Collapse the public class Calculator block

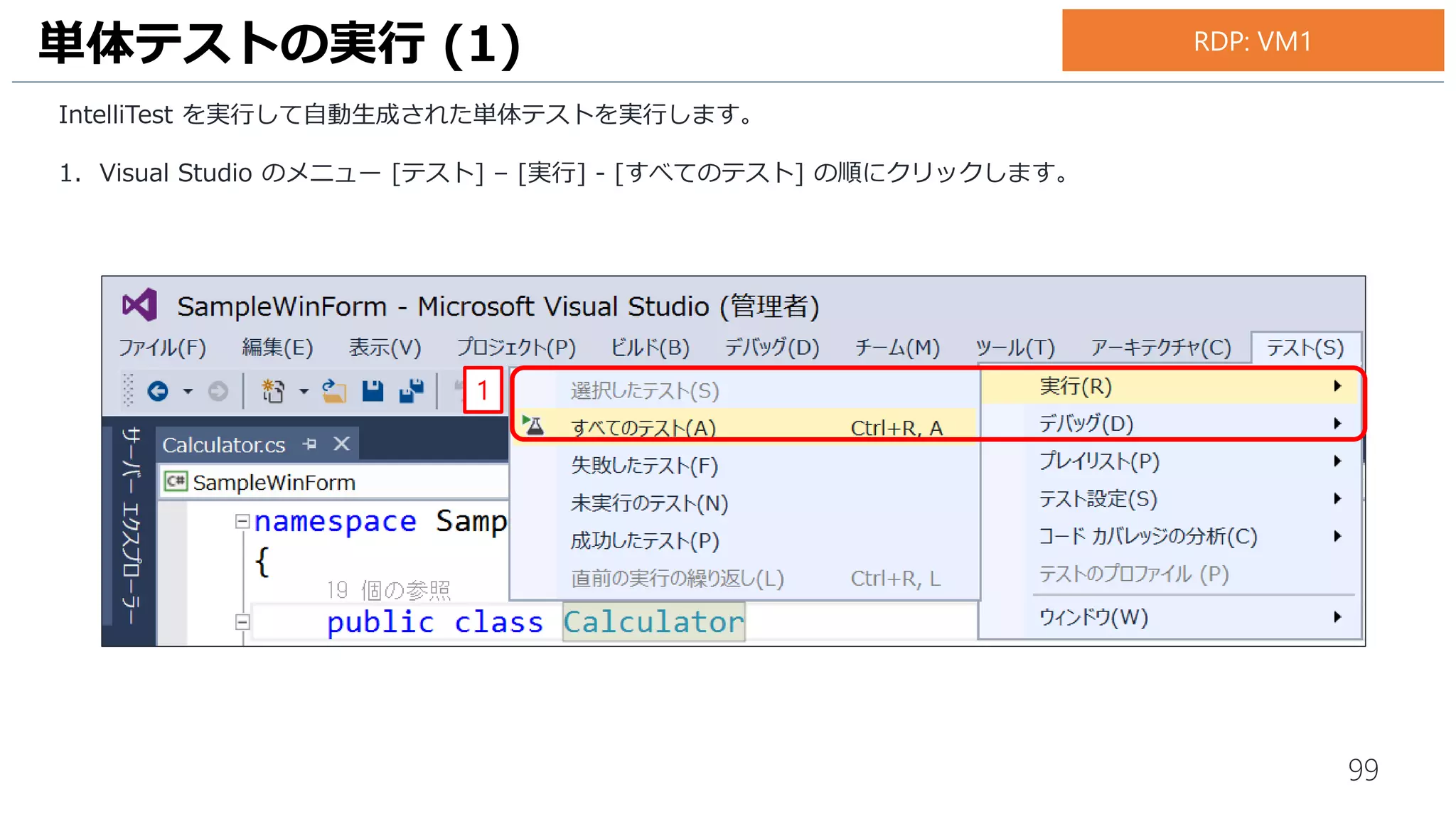[242, 622]
